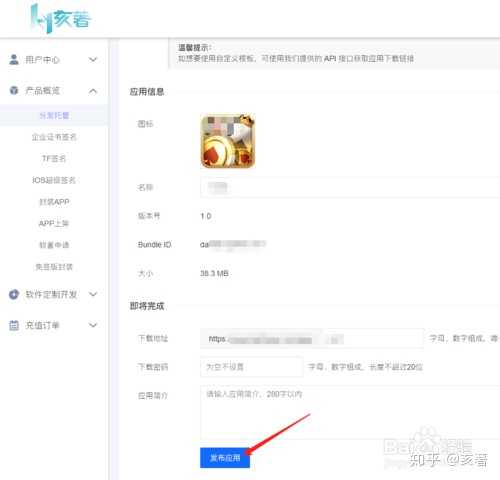The height and width of the screenshot is (480, 500).
Task: Click the download address https field
Action: click(312, 339)
